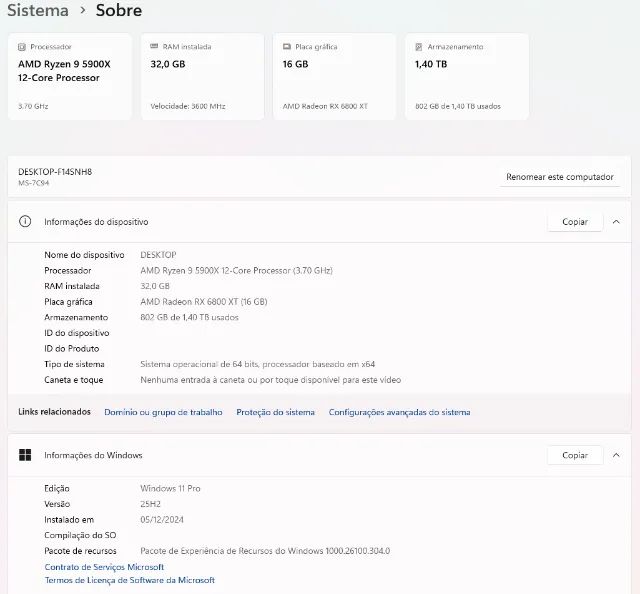Click the Versão value 25H2
This screenshot has width=640, height=594.
[x=150, y=504]
